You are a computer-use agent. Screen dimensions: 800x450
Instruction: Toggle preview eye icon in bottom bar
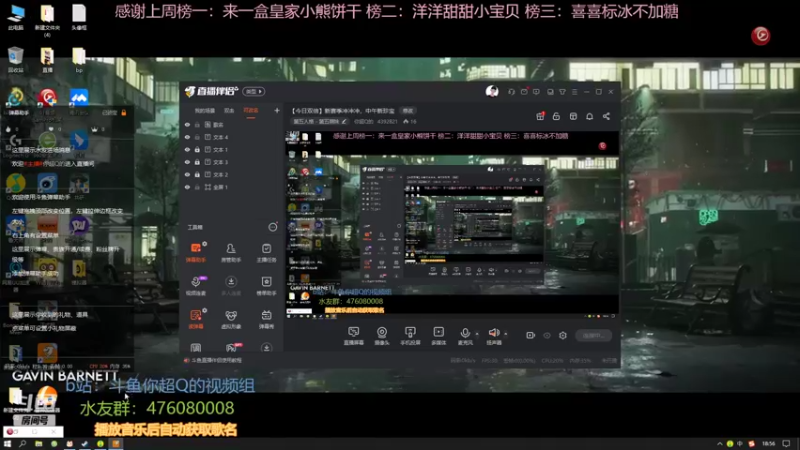pyautogui.click(x=547, y=335)
